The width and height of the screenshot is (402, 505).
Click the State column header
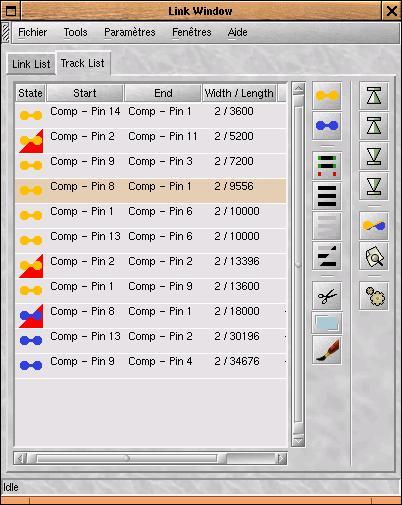point(30,93)
